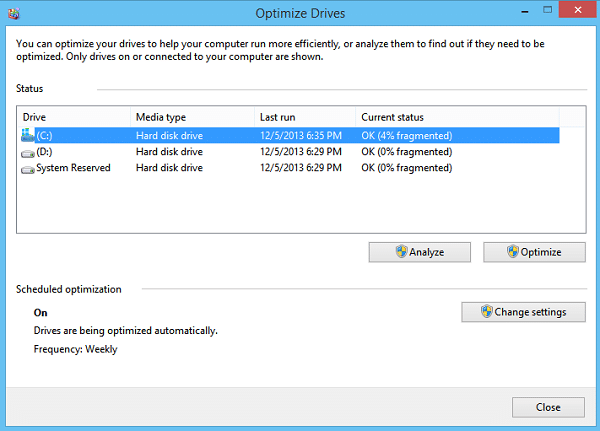Click 'OK (4% fragmented)' status cell
Image resolution: width=600 pixels, height=431 pixels.
[406, 136]
